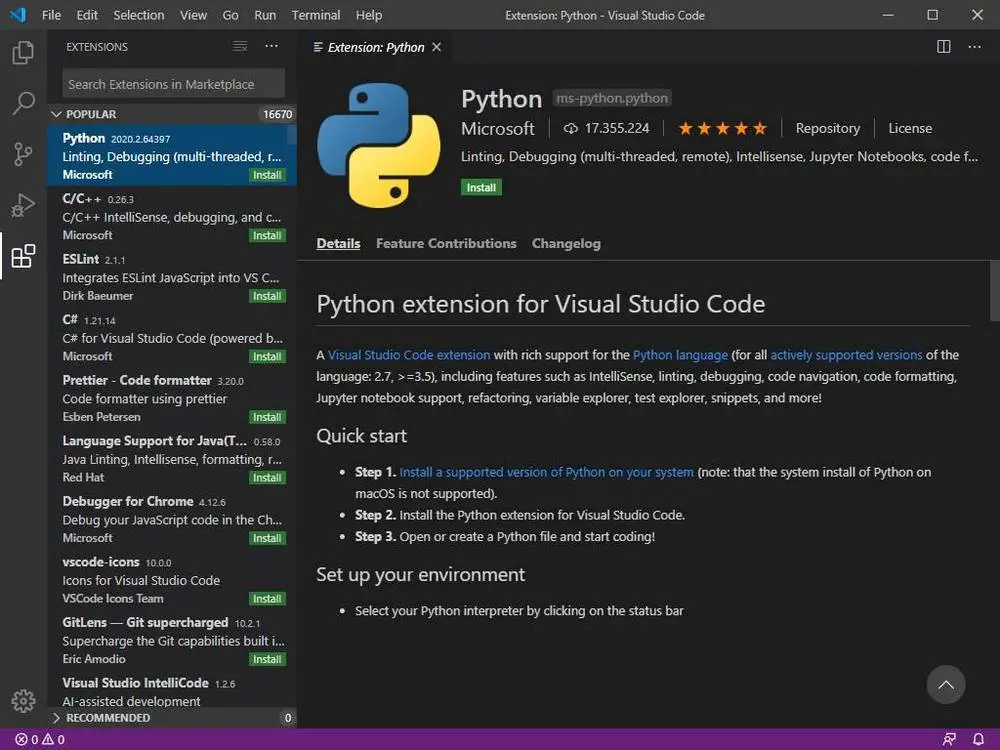This screenshot has height=750, width=1000.
Task: Click the split editor icon
Action: pyautogui.click(x=943, y=47)
